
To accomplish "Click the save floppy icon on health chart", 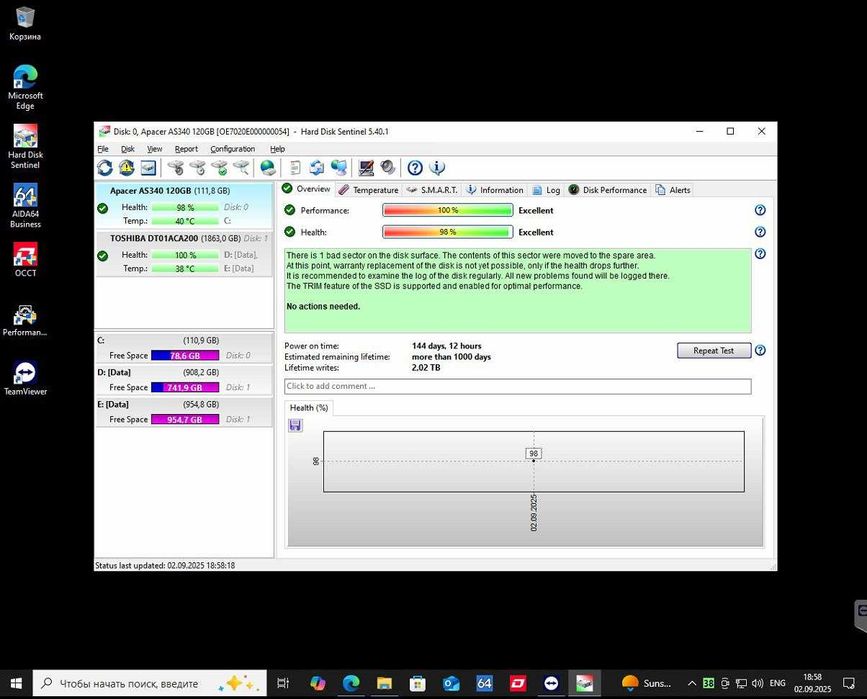I will click(x=295, y=425).
